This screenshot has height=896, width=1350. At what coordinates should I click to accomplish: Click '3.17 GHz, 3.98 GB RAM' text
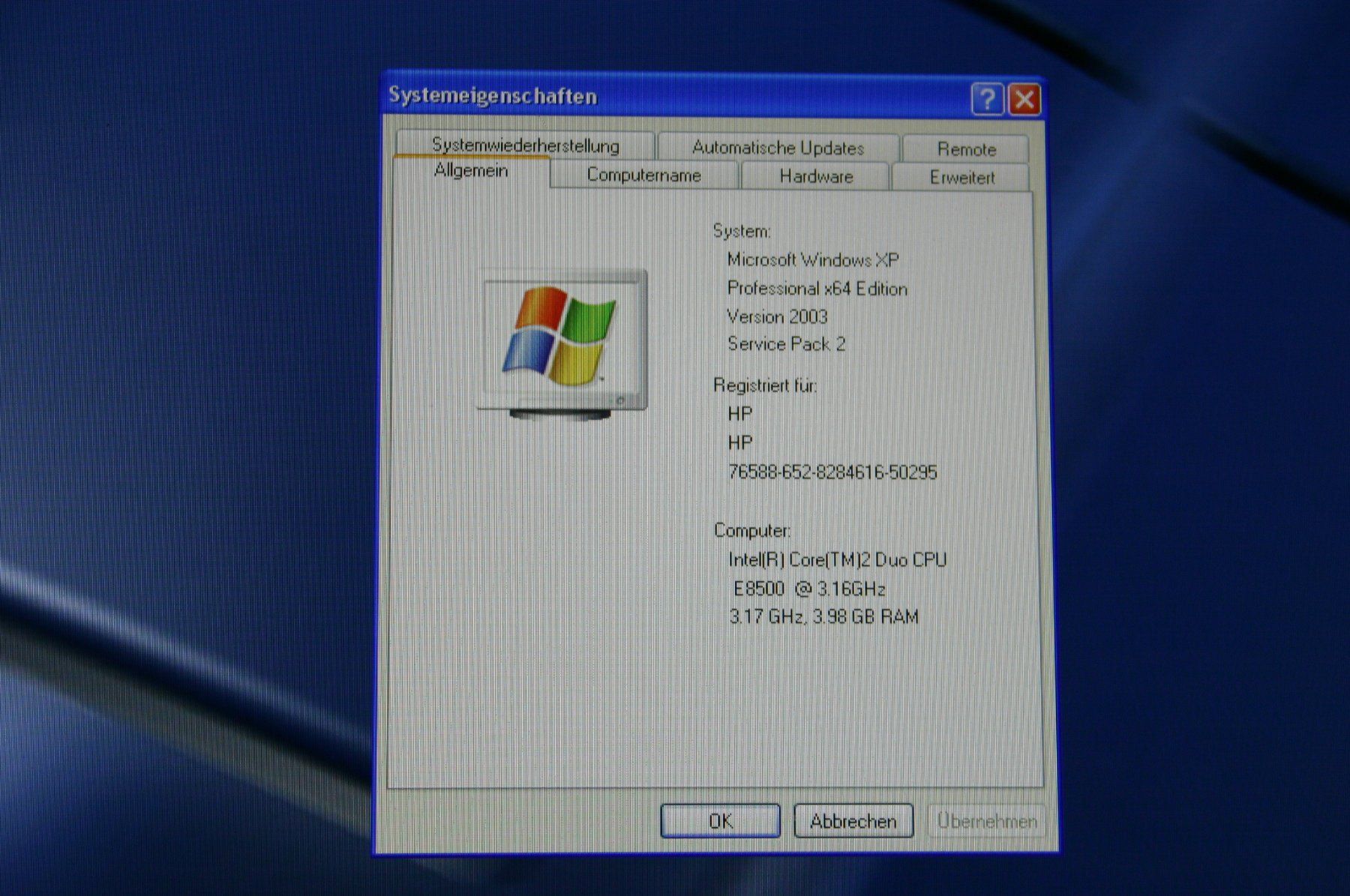pyautogui.click(x=823, y=617)
